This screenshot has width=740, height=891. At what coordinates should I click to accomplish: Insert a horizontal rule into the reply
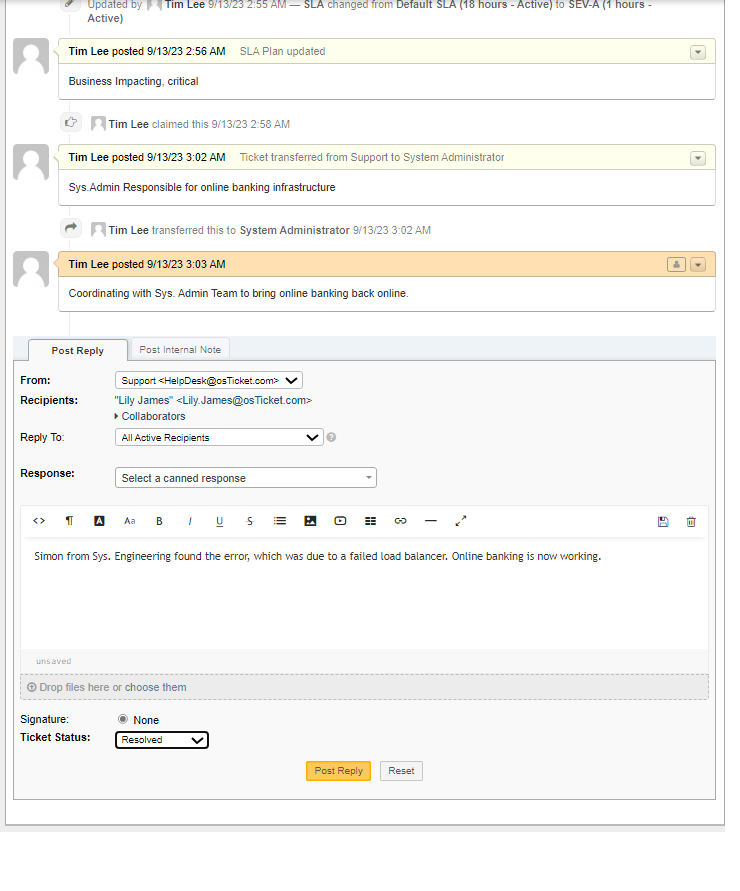click(x=431, y=520)
